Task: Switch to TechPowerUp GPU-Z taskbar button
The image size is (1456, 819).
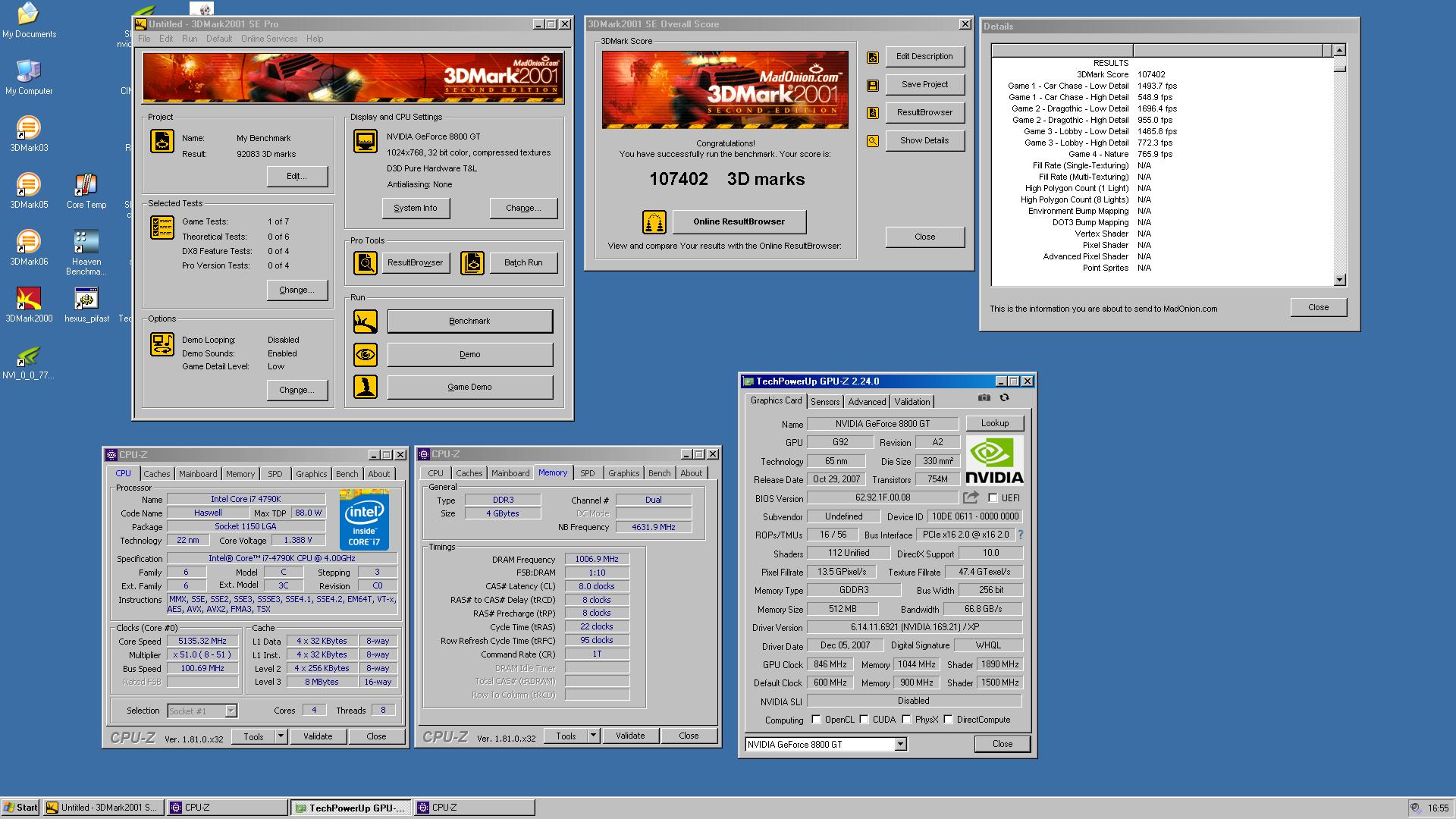Action: (351, 808)
